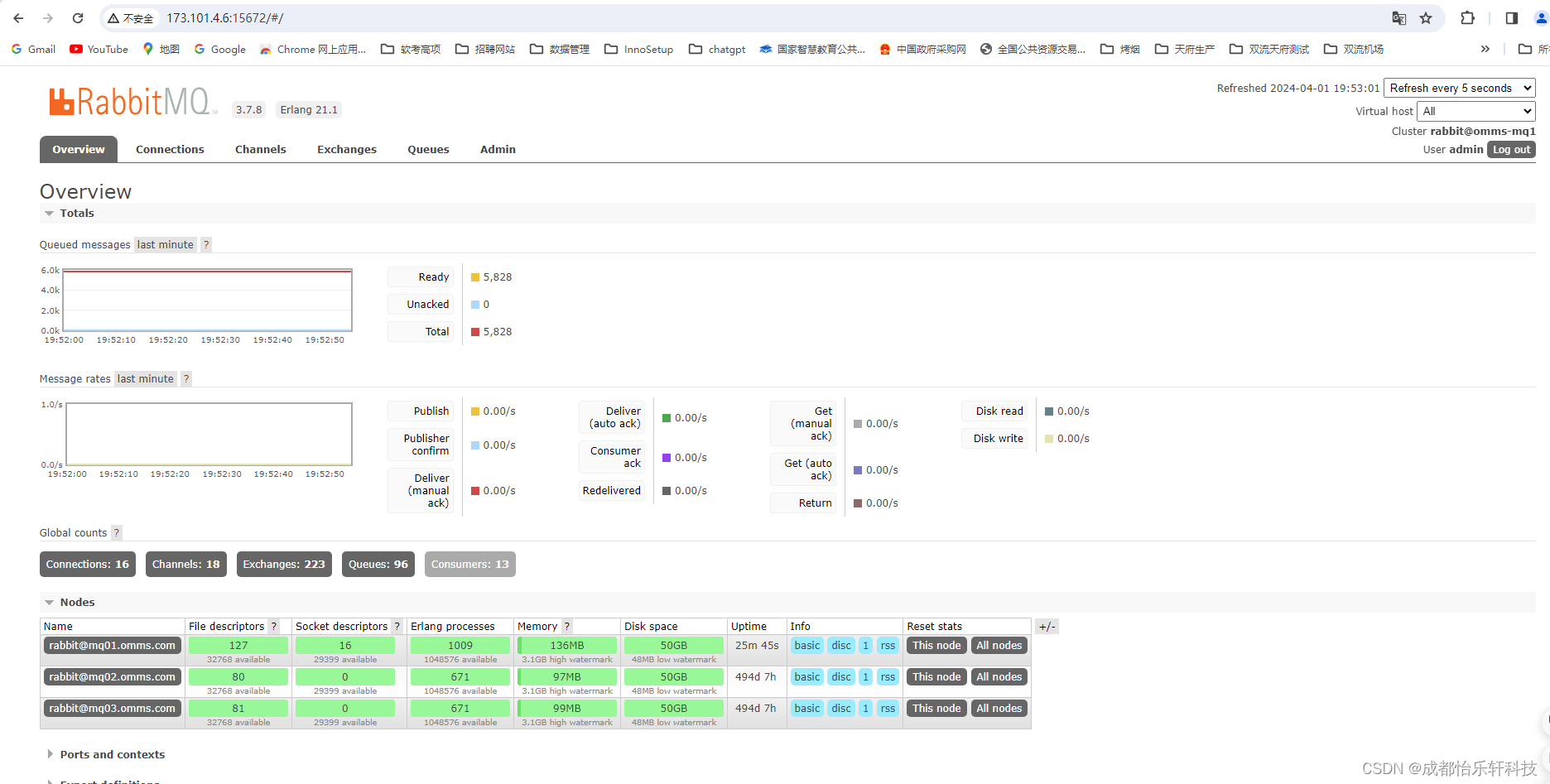Switch to the Connections tab
This screenshot has height=784, width=1550.
(x=170, y=149)
